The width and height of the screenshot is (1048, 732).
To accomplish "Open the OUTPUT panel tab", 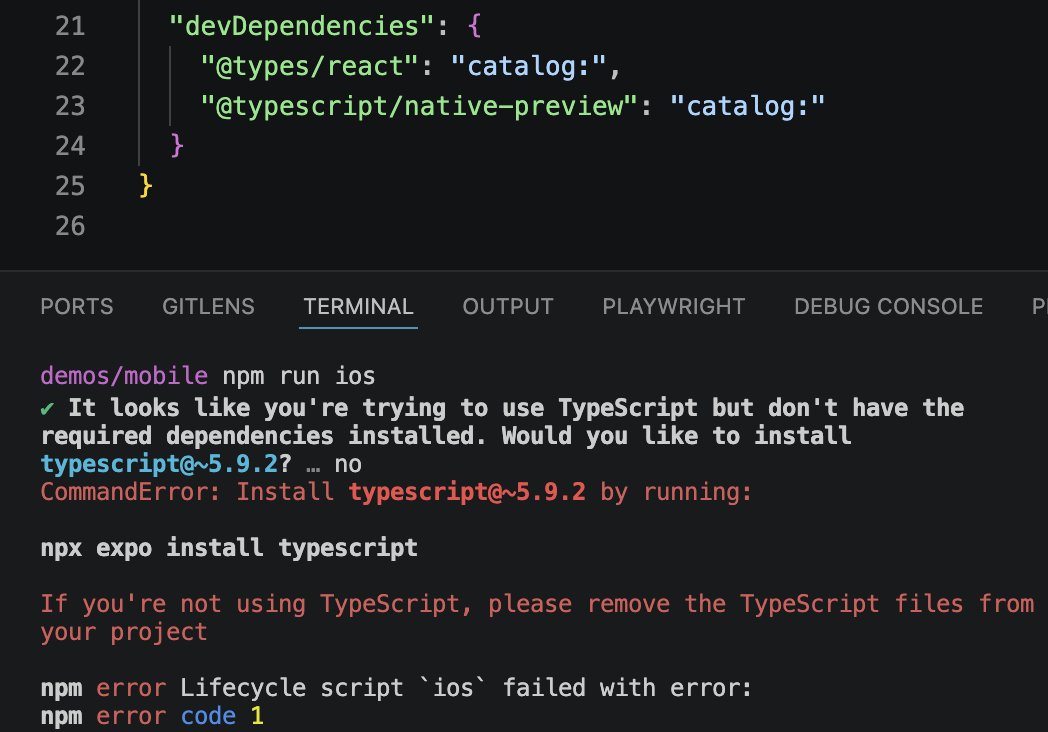I will coord(508,306).
